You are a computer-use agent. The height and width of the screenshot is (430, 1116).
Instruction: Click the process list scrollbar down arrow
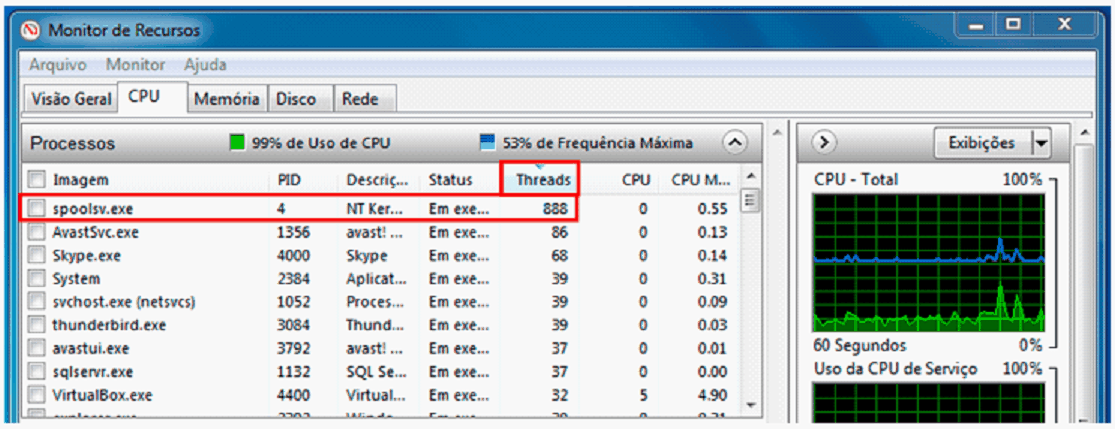753,405
